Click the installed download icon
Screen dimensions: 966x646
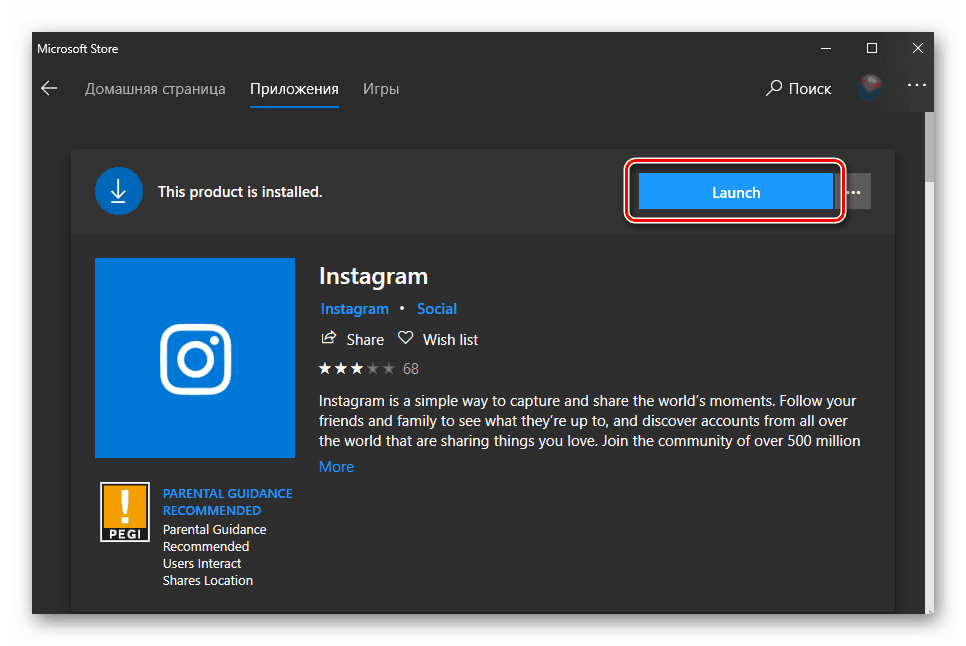coord(119,192)
